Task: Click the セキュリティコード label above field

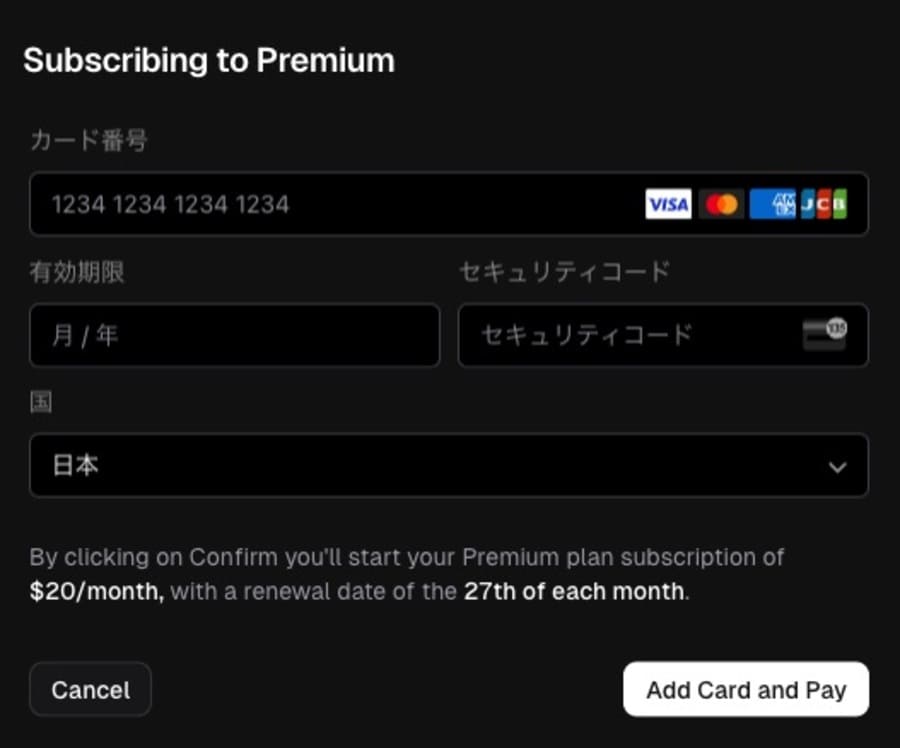Action: pos(565,272)
